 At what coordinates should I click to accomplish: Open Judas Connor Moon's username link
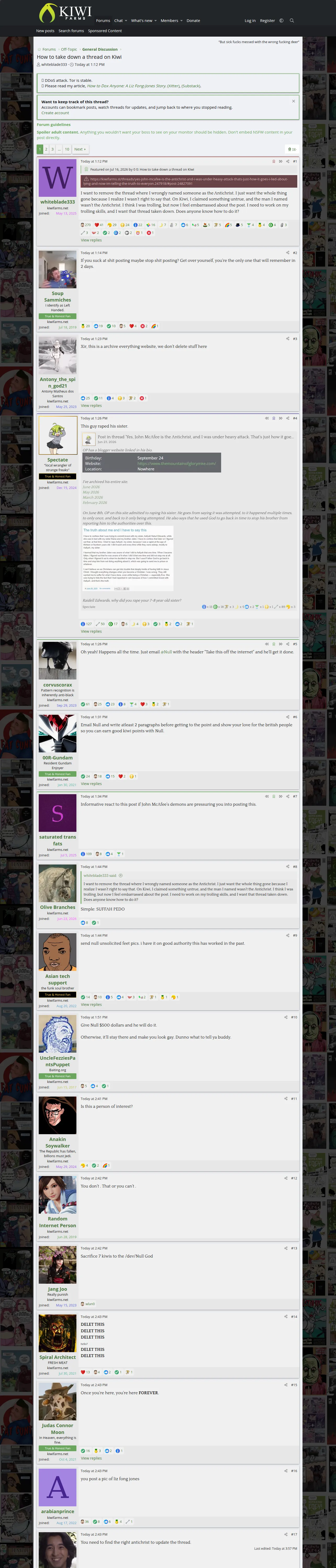click(57, 1429)
